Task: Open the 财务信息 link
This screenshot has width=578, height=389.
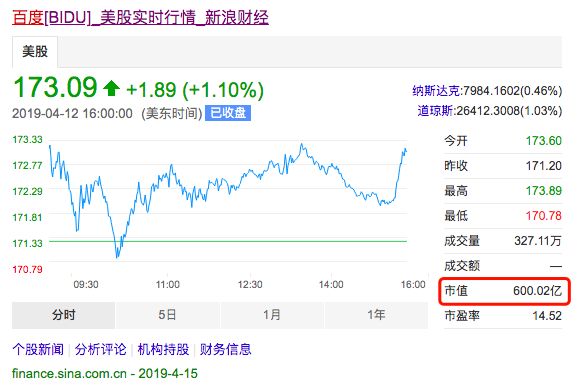Action: coord(226,349)
